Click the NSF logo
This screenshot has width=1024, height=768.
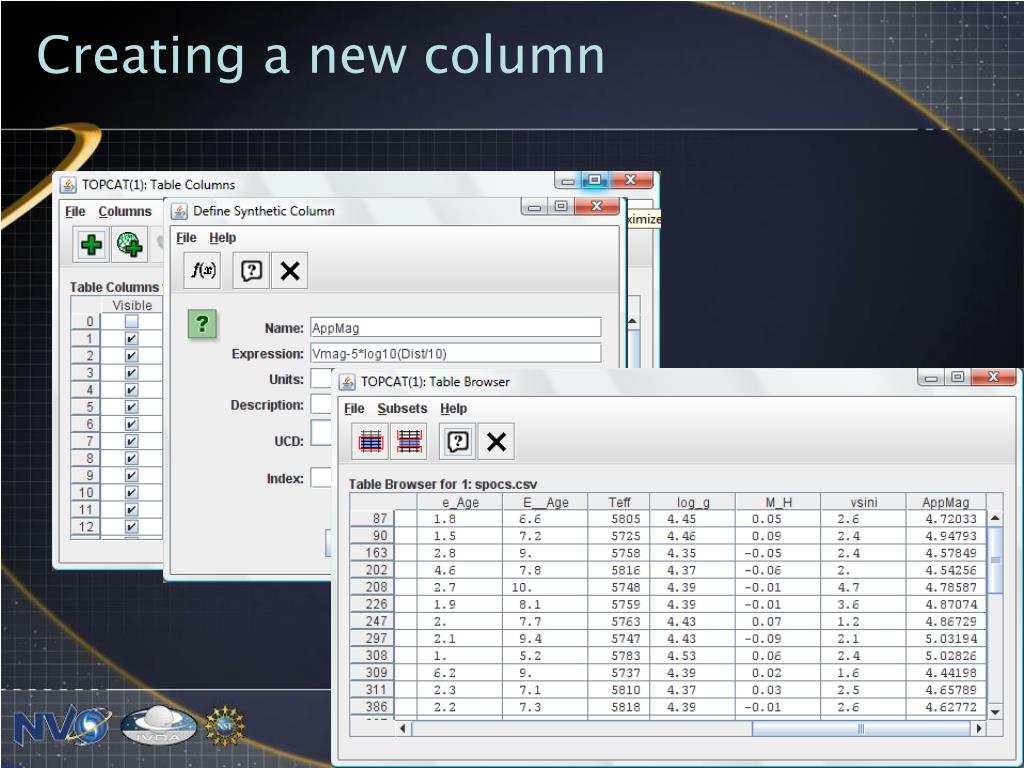coord(225,726)
